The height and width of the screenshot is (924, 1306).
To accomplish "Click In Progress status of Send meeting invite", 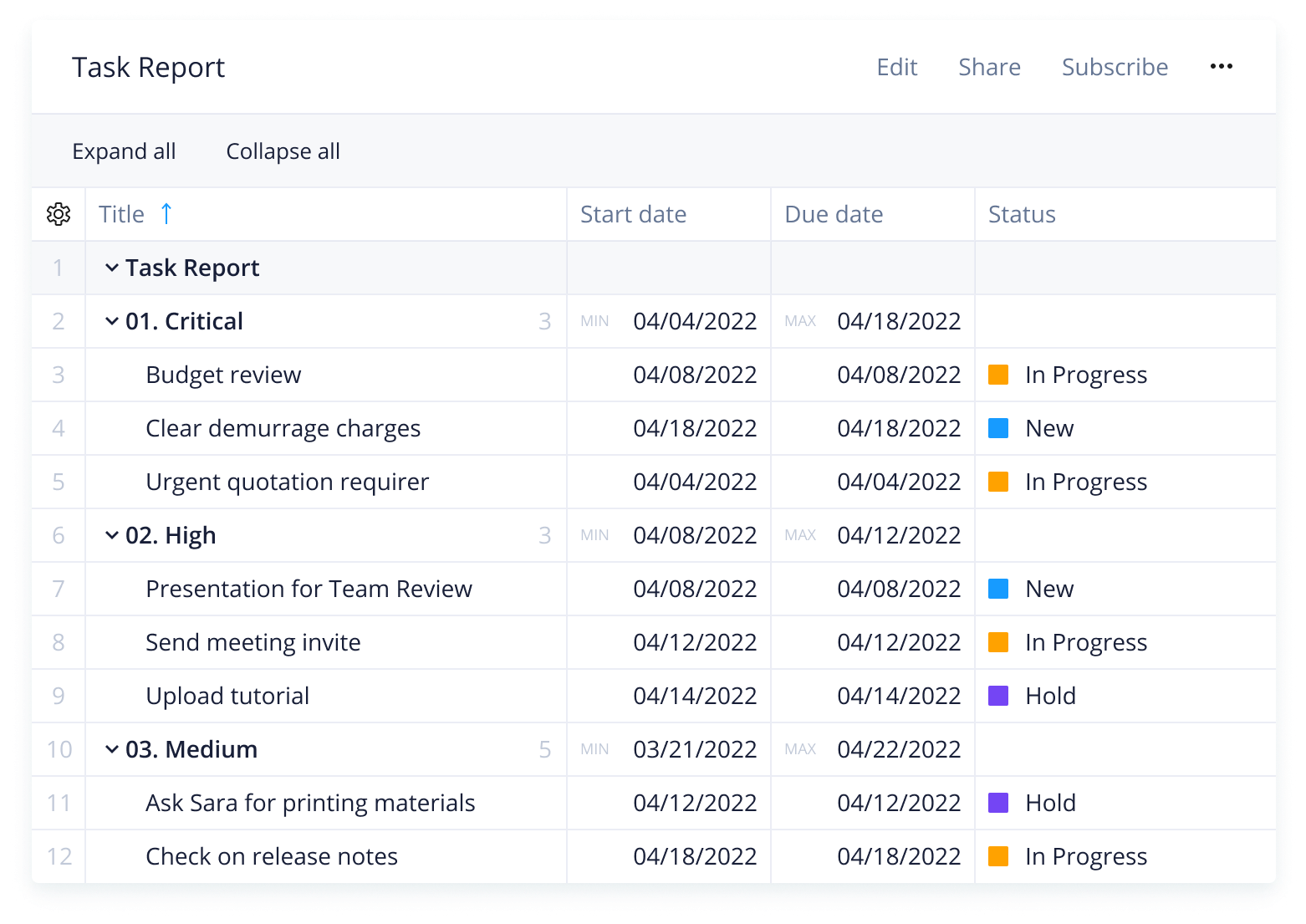I will tap(1086, 642).
